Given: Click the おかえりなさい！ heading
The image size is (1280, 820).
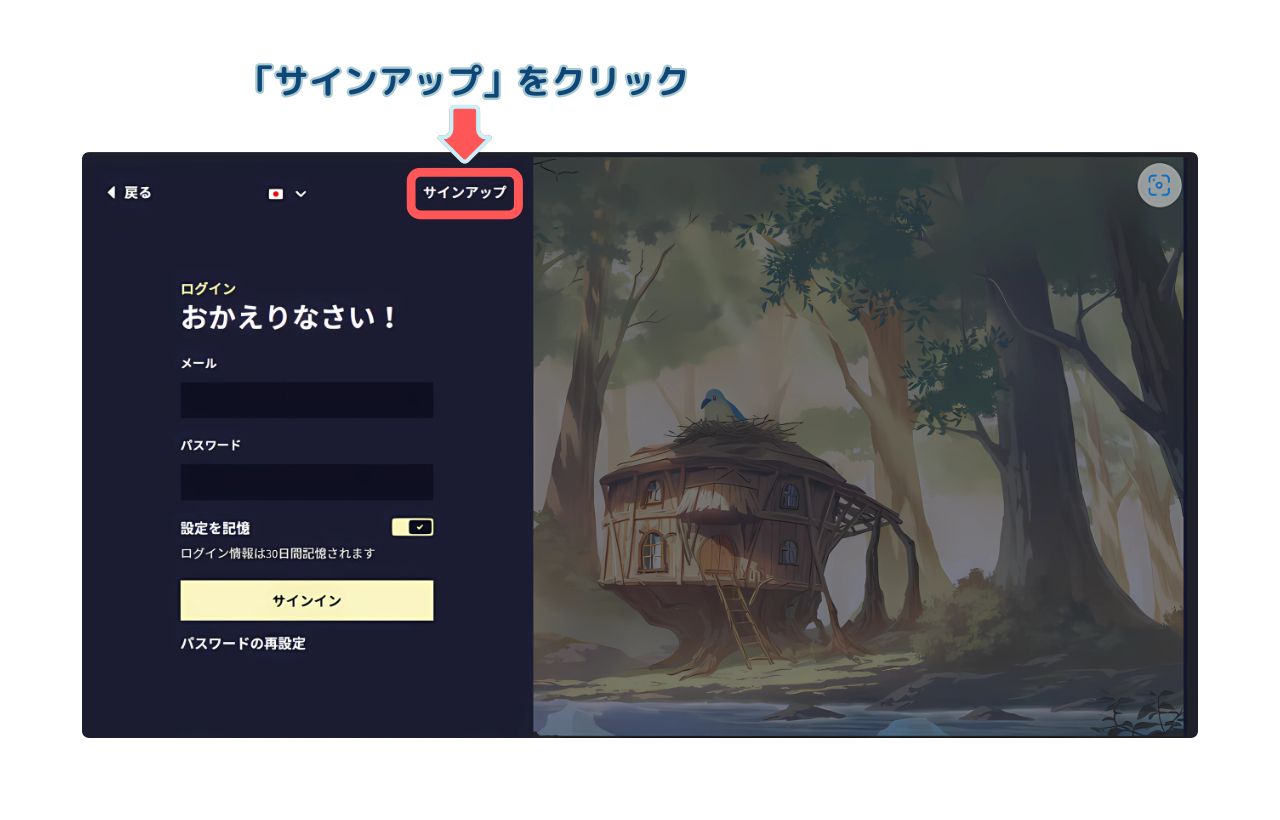Looking at the screenshot, I should 290,318.
